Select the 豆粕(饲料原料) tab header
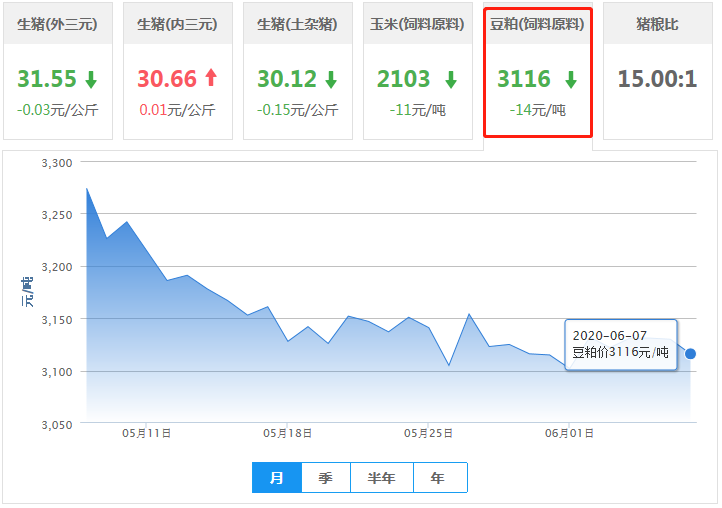Screen dimensions: 722x508 [x=537, y=24]
